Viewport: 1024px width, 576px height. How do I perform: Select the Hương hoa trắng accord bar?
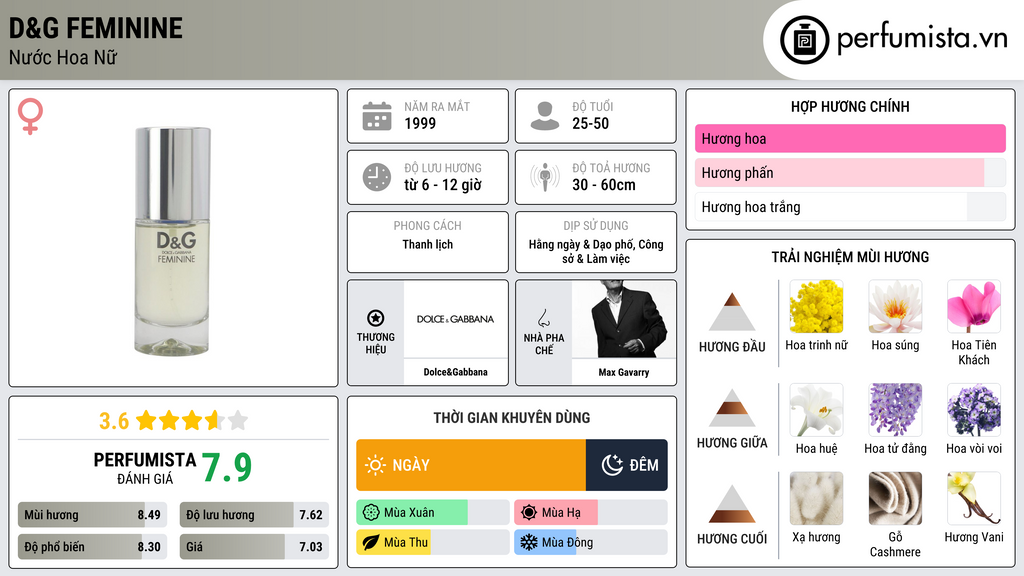click(850, 207)
